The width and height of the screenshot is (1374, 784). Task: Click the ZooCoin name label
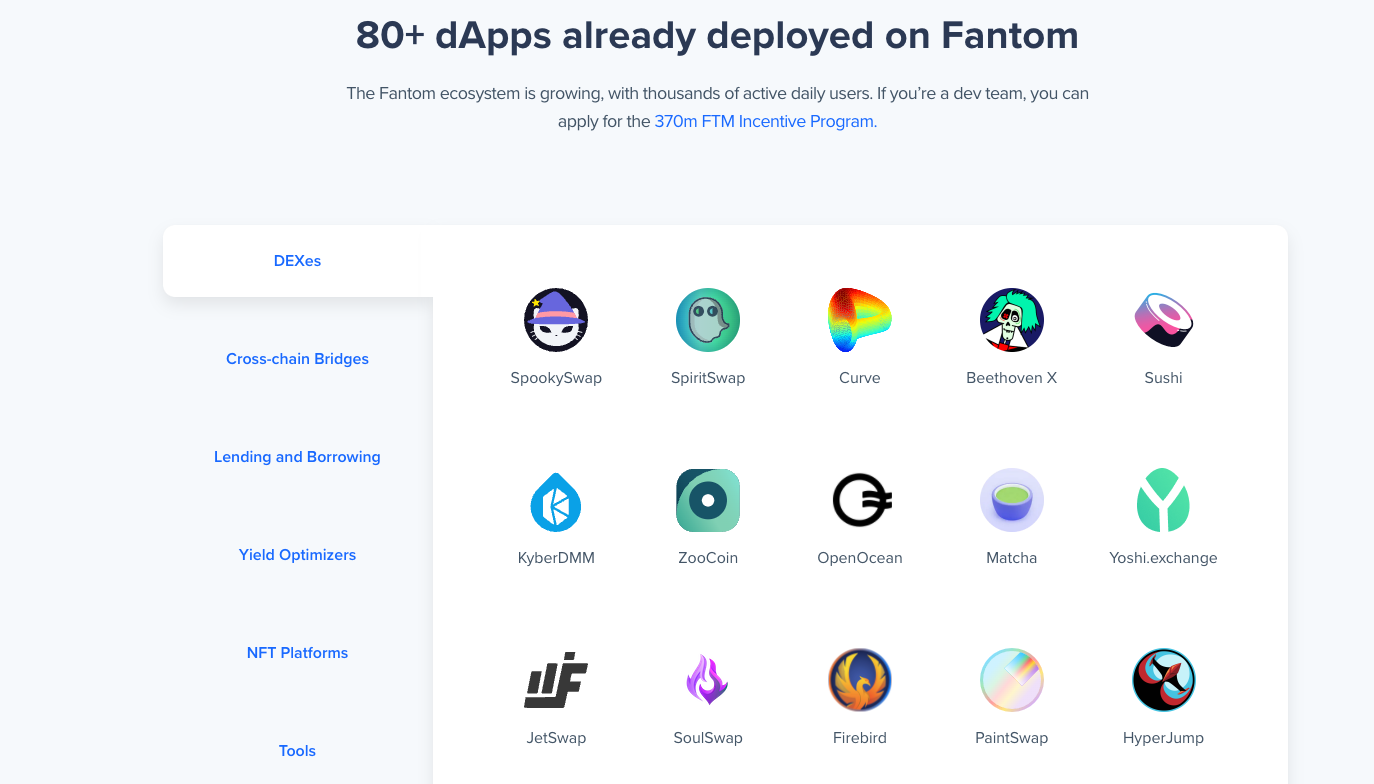[708, 558]
